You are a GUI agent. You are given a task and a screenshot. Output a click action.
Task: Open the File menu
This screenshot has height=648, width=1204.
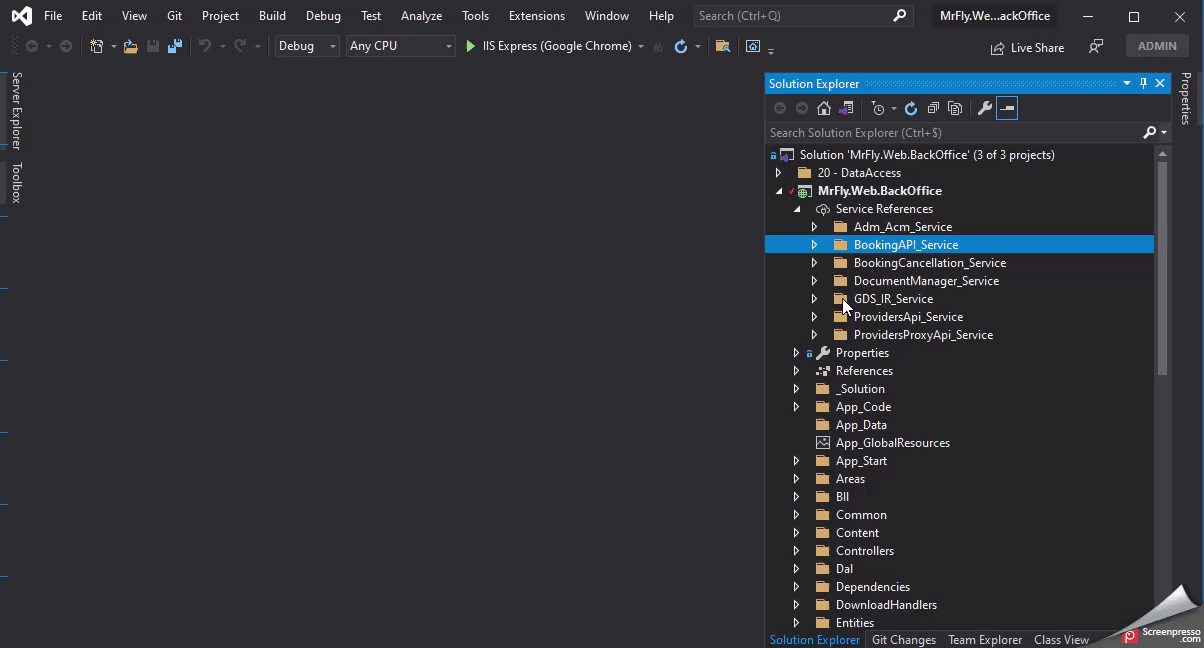click(53, 16)
